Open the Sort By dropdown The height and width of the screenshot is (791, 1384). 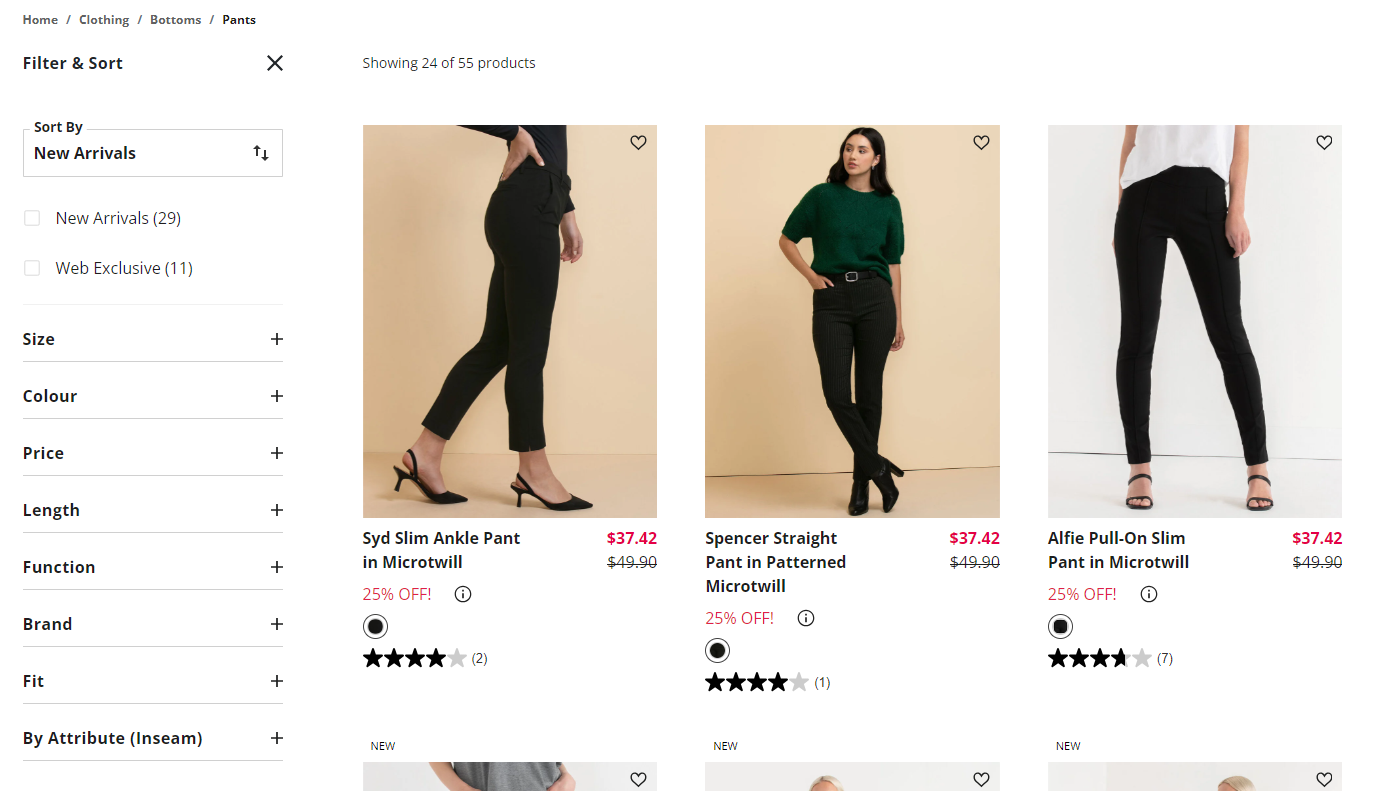click(x=152, y=153)
